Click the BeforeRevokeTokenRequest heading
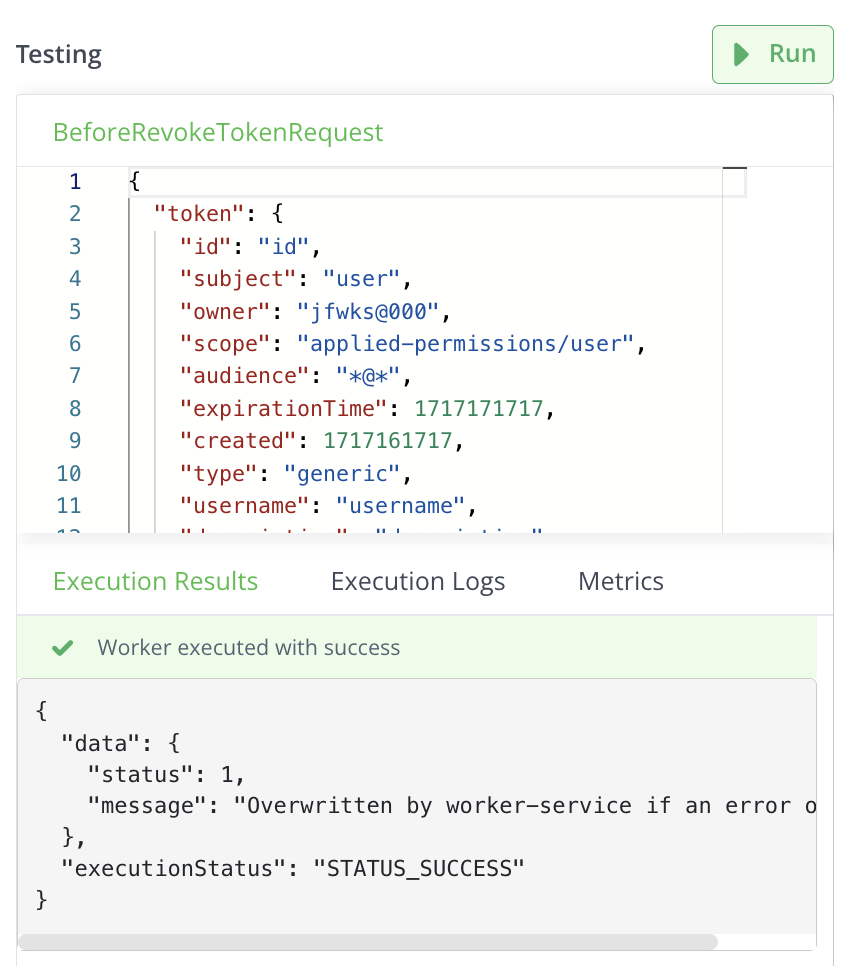852x966 pixels. (218, 132)
